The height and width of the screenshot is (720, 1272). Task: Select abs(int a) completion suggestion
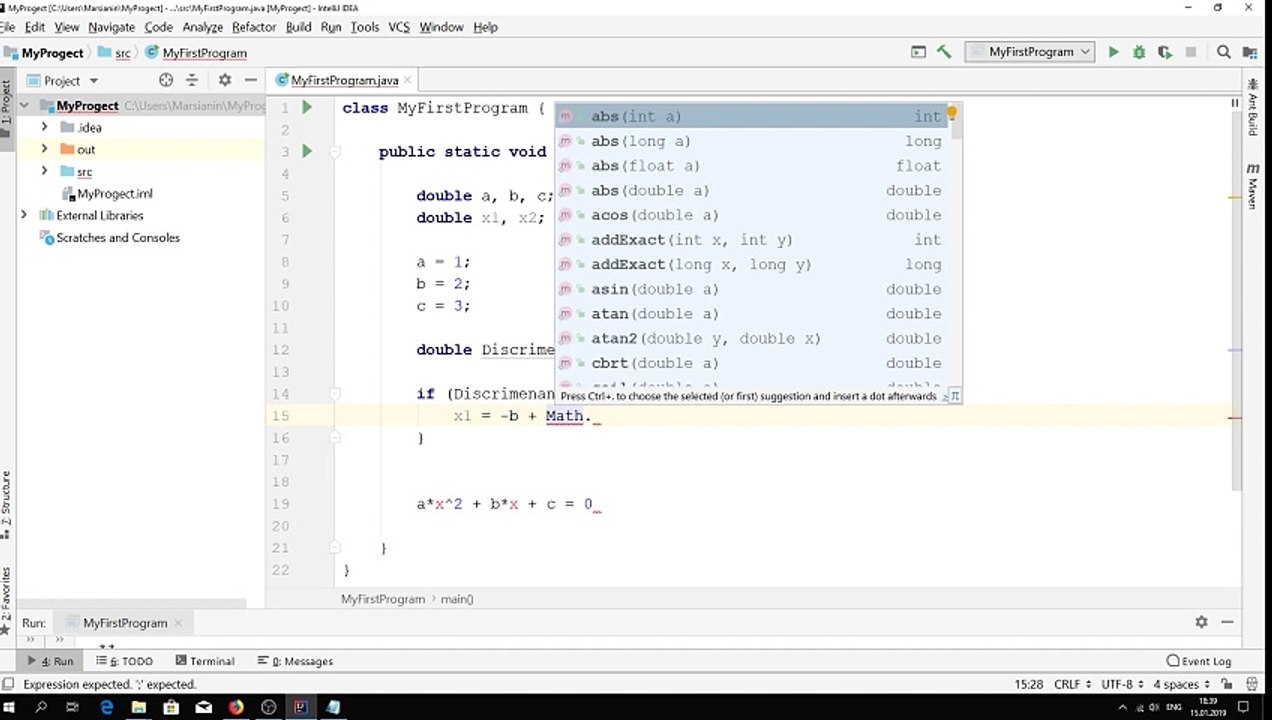(751, 116)
